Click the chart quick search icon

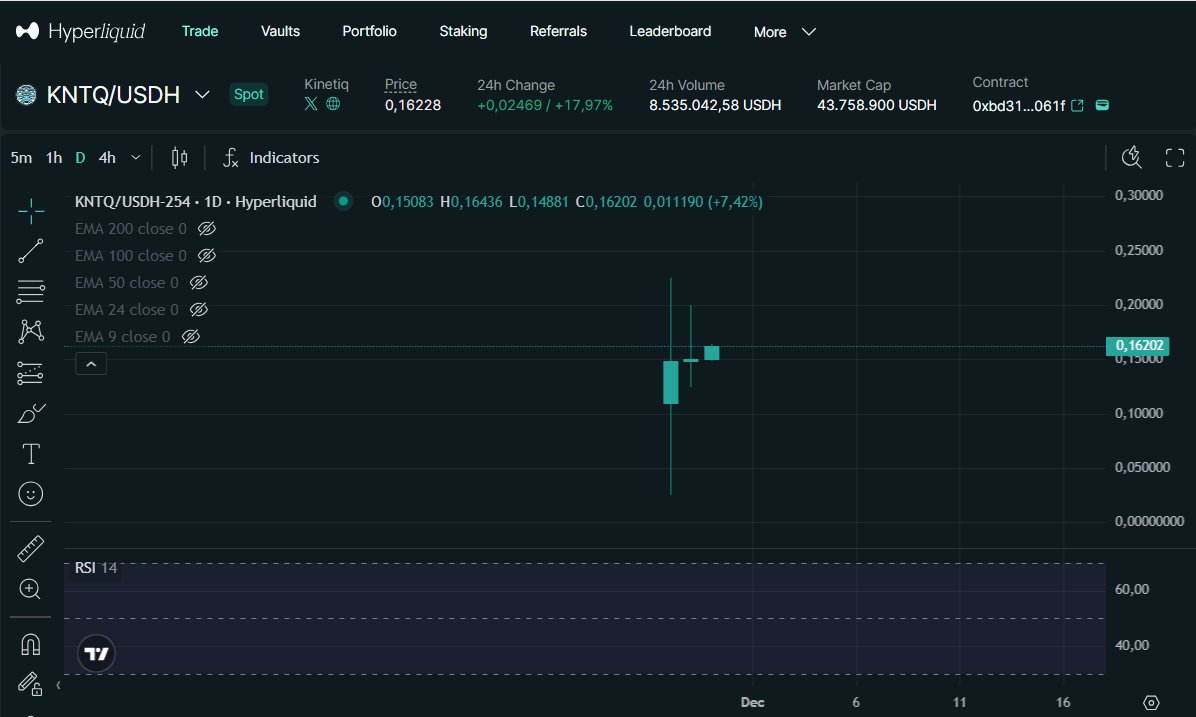[1131, 157]
